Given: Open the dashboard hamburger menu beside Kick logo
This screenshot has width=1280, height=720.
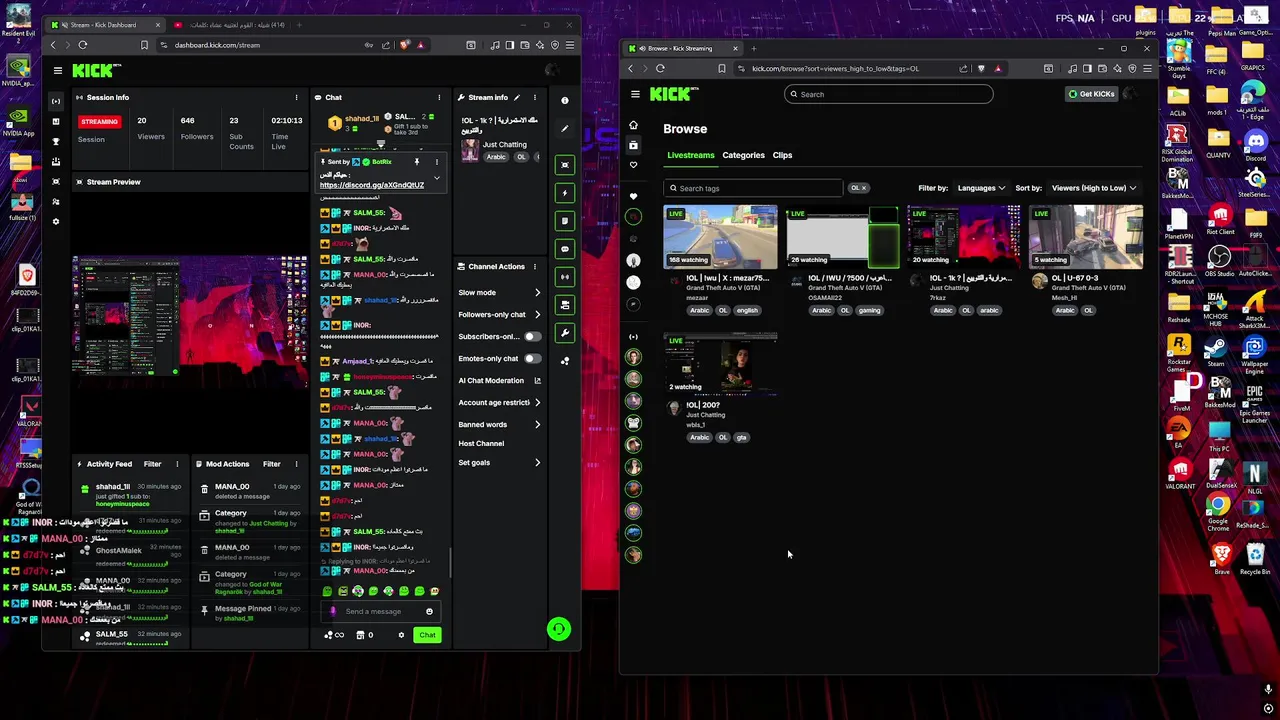Looking at the screenshot, I should click(x=58, y=70).
